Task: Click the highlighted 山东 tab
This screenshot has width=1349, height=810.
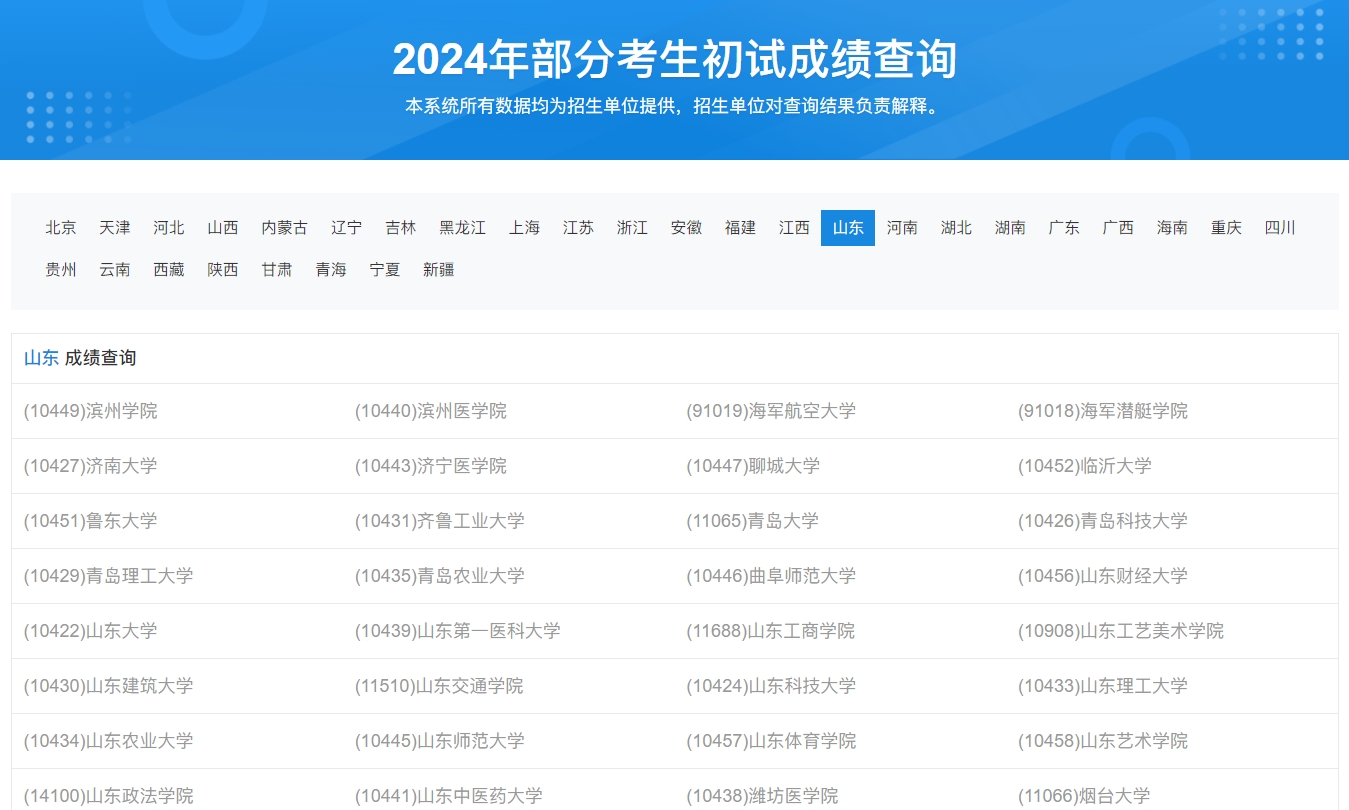Action: coord(848,228)
